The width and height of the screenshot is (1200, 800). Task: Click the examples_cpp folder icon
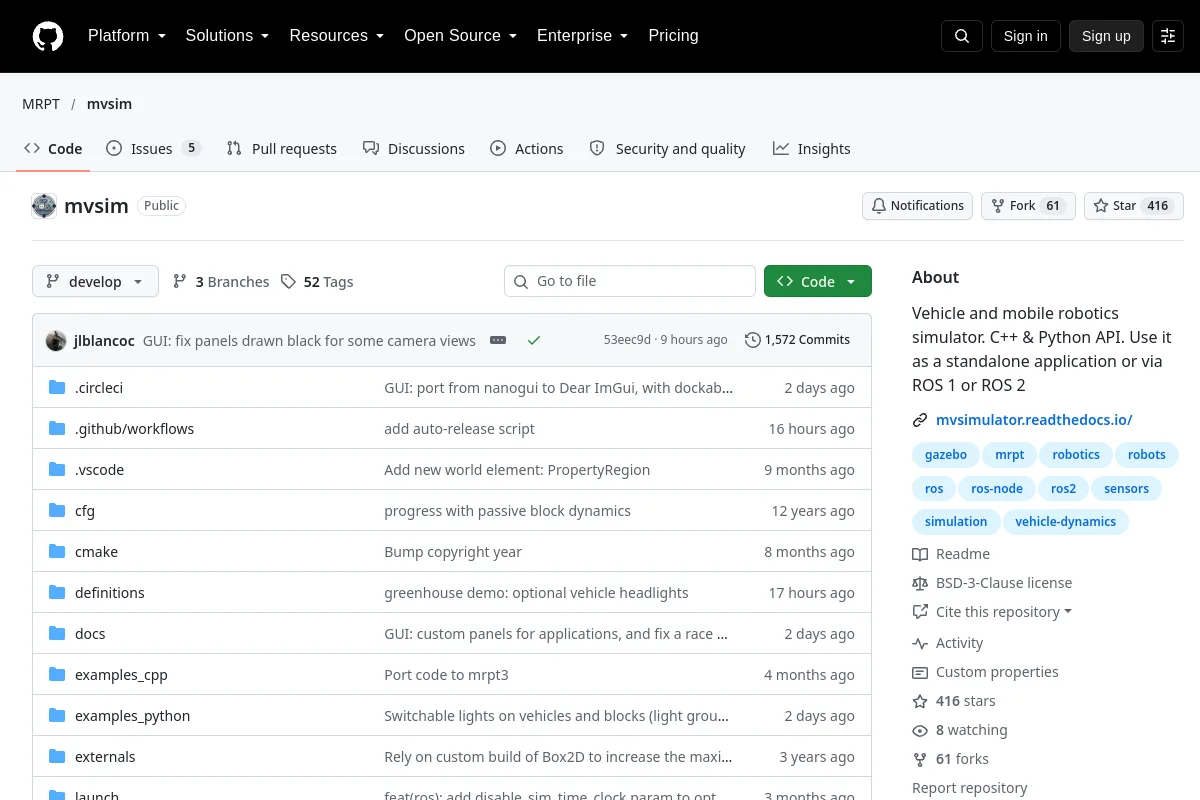coord(57,675)
